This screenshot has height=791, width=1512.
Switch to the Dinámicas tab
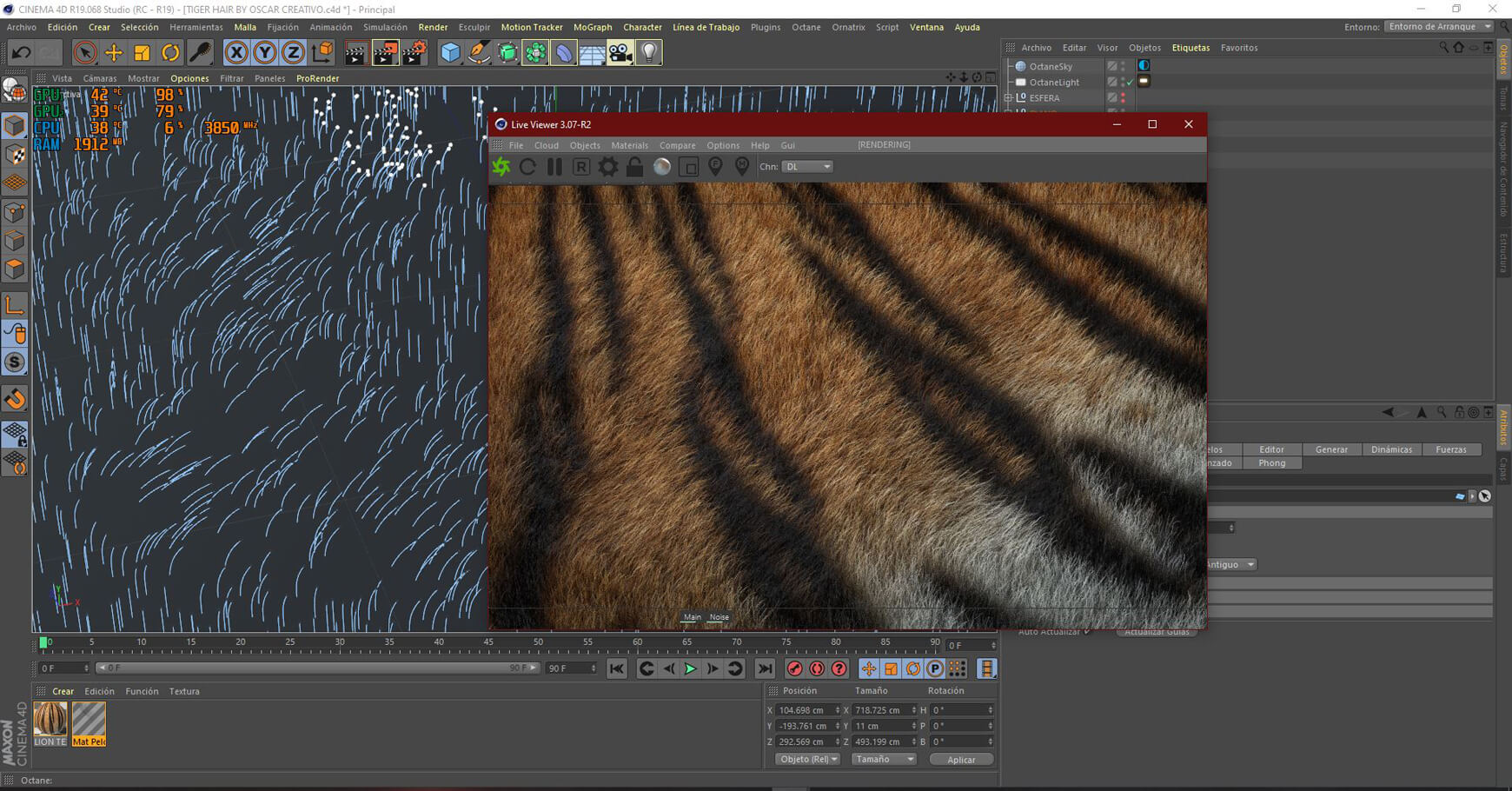[x=1391, y=449]
